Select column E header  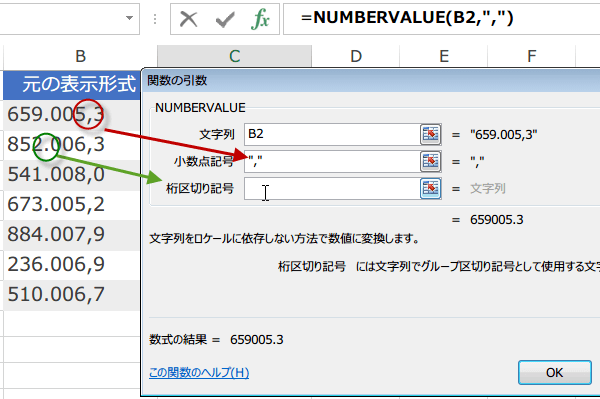(444, 56)
